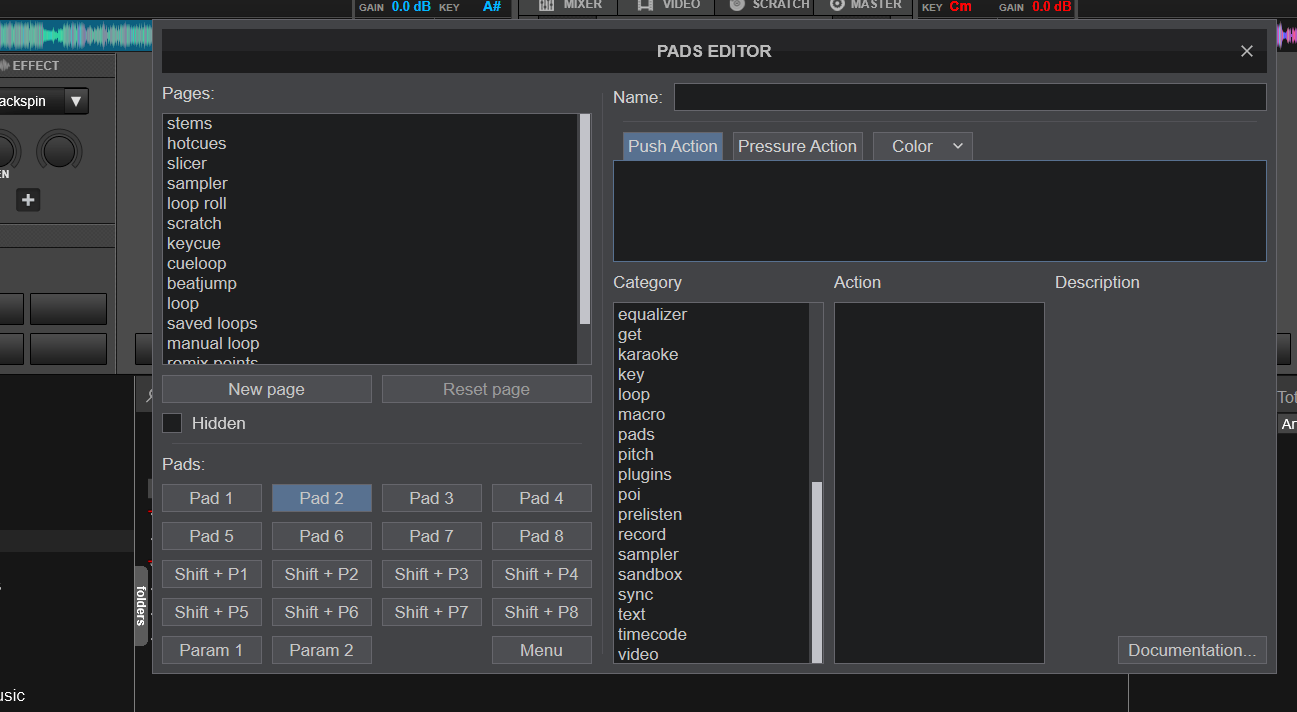Select Shift + P1 pad
This screenshot has width=1297, height=712.
(211, 574)
